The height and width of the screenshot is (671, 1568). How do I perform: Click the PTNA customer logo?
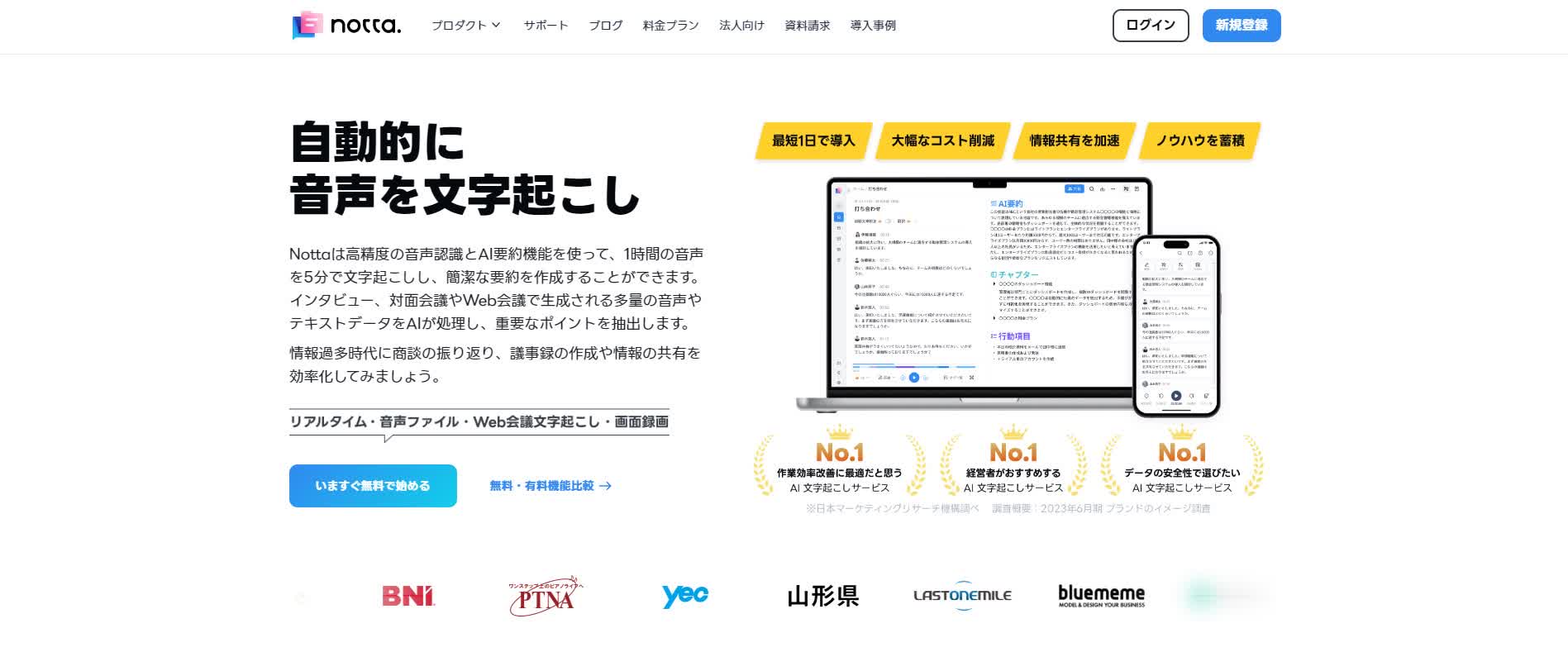click(546, 596)
